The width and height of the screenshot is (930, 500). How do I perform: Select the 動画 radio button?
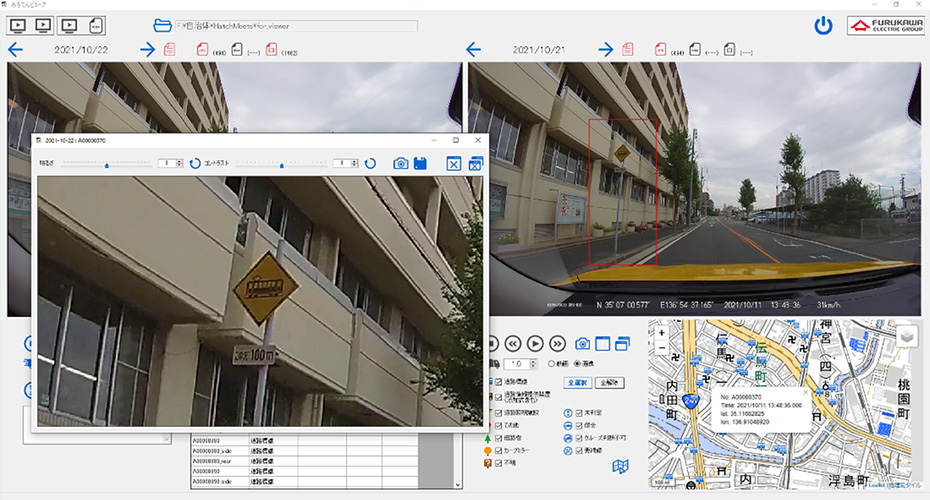552,364
